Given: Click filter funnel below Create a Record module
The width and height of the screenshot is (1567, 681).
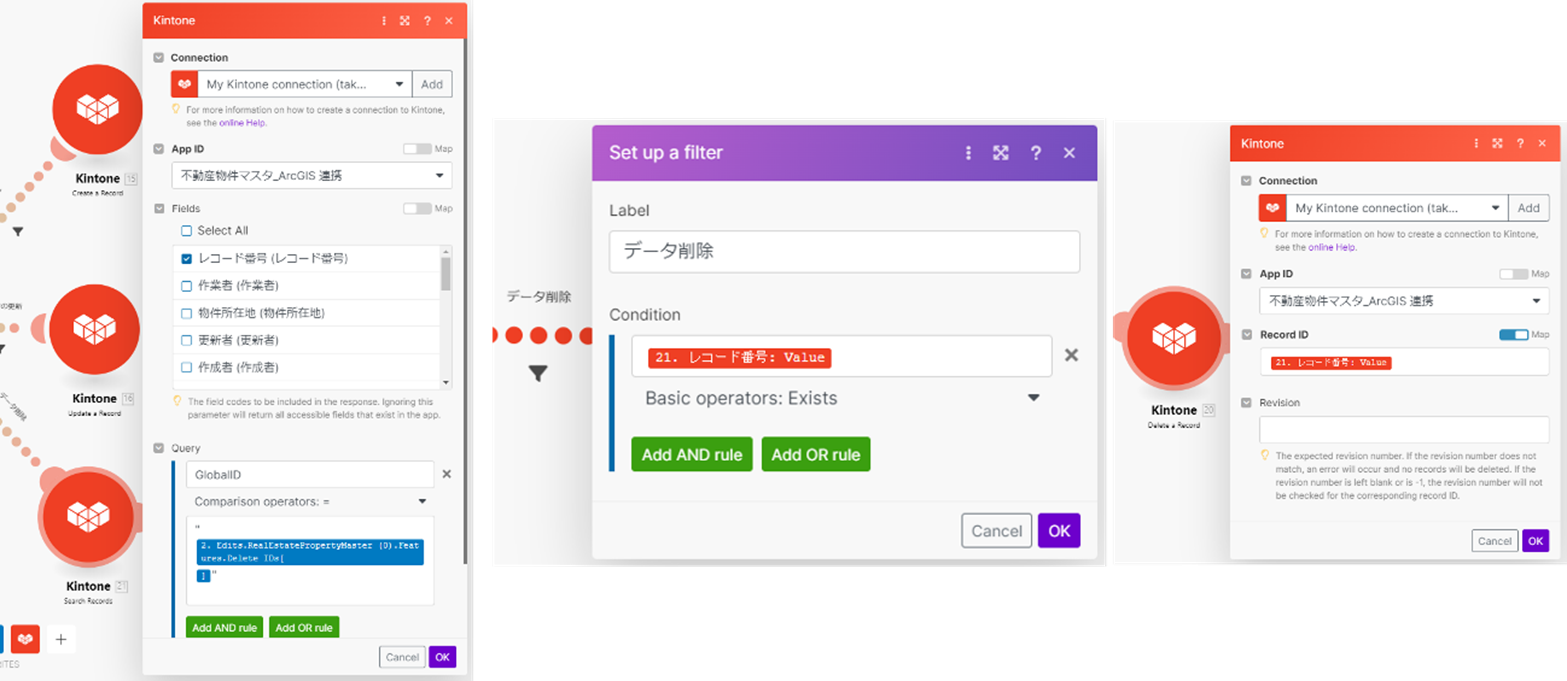Looking at the screenshot, I should (18, 232).
